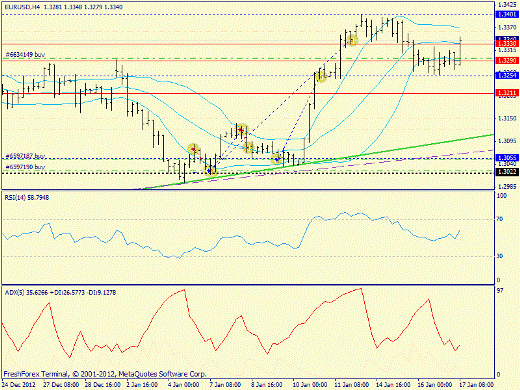Select the blue 1.3401 price label
520x390 pixels.
pos(507,14)
